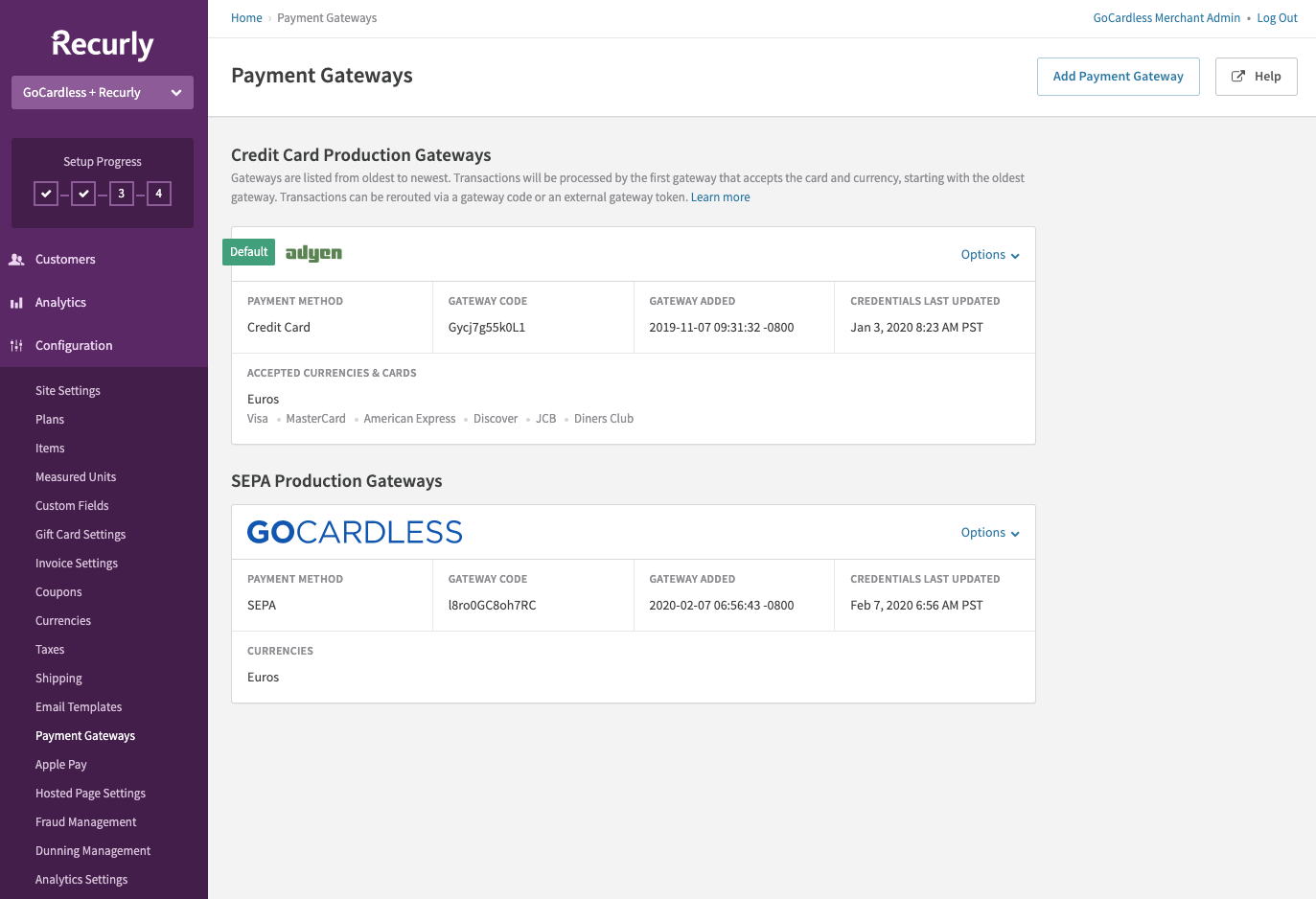Click the Log Out link
1316x899 pixels.
(1277, 18)
